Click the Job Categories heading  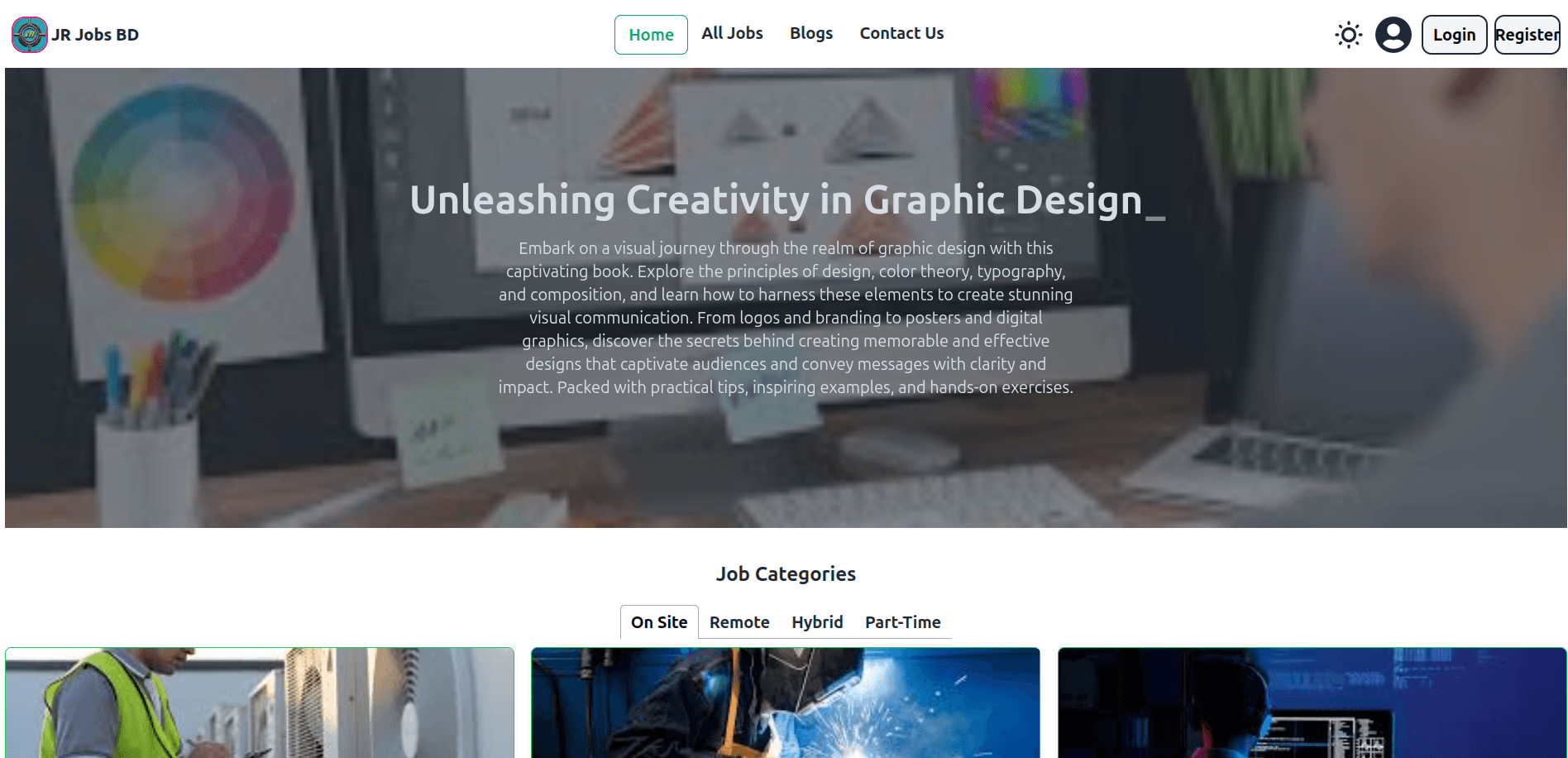pos(786,573)
